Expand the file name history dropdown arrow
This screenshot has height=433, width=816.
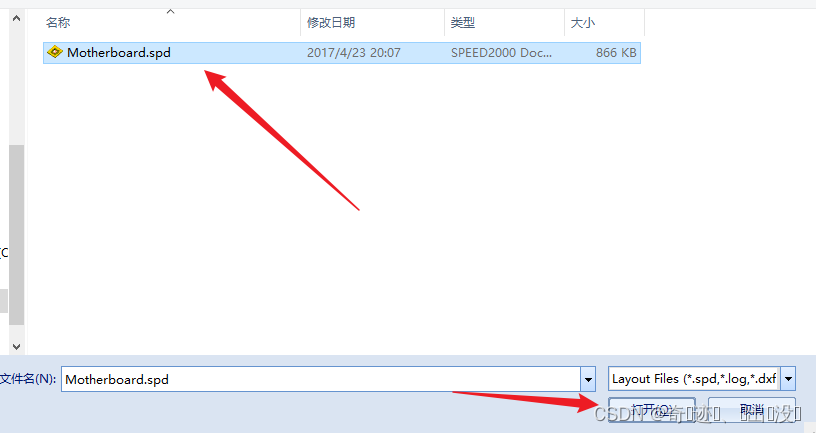click(588, 379)
